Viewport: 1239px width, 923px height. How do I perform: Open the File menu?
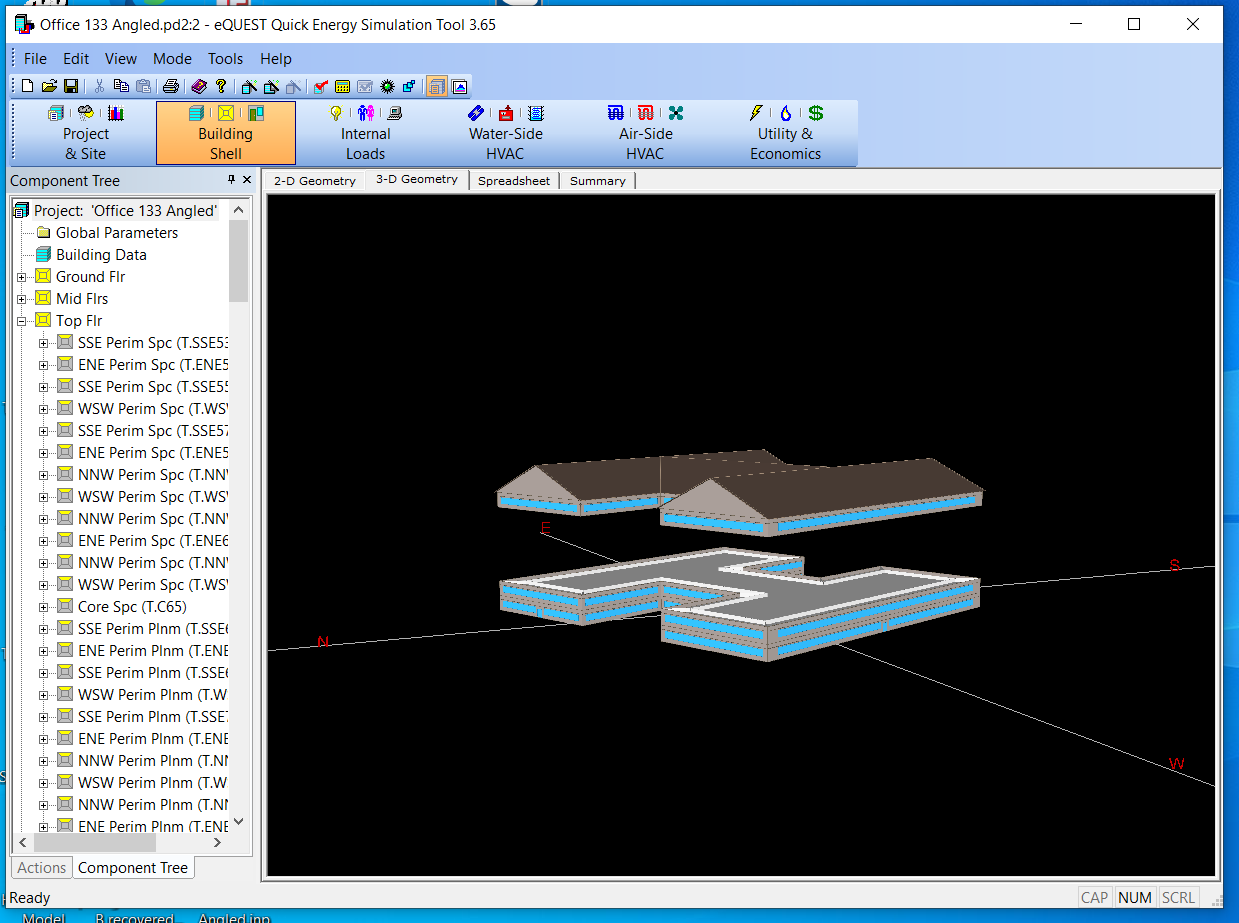coord(35,59)
